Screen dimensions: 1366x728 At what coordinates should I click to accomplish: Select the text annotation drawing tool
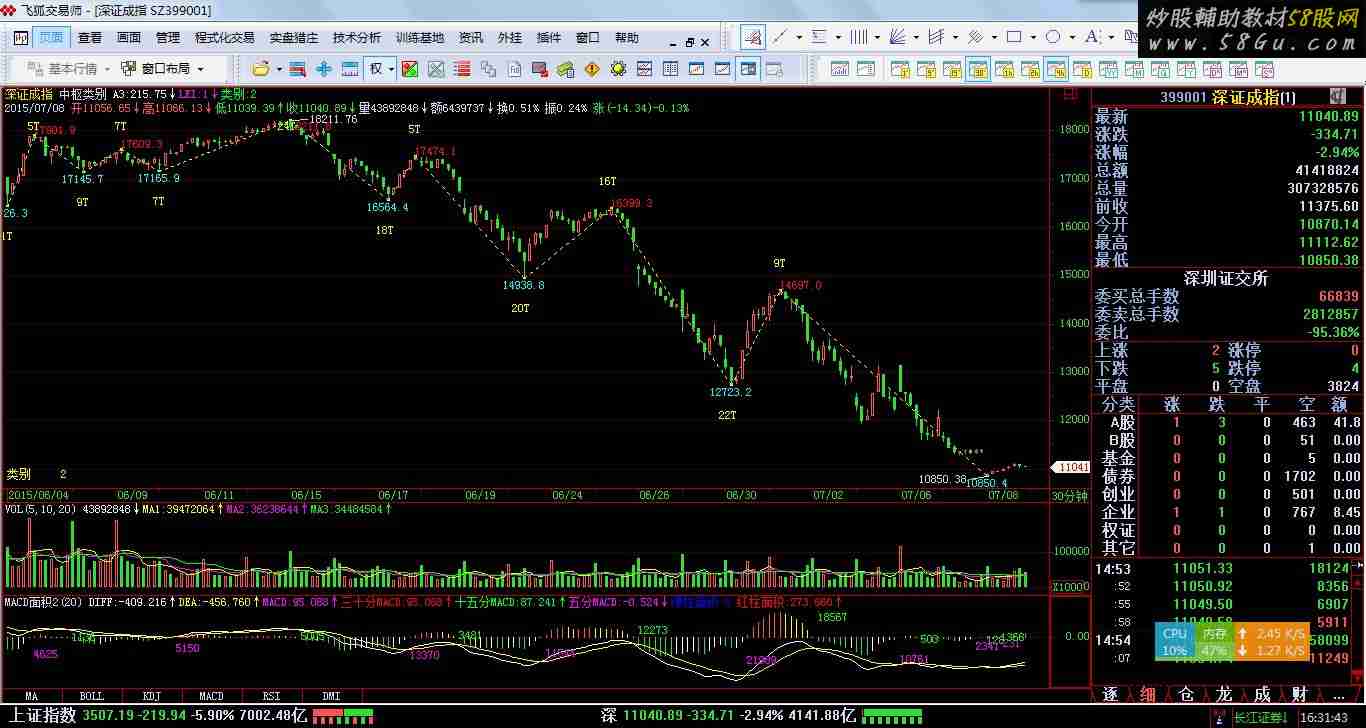(x=1091, y=37)
